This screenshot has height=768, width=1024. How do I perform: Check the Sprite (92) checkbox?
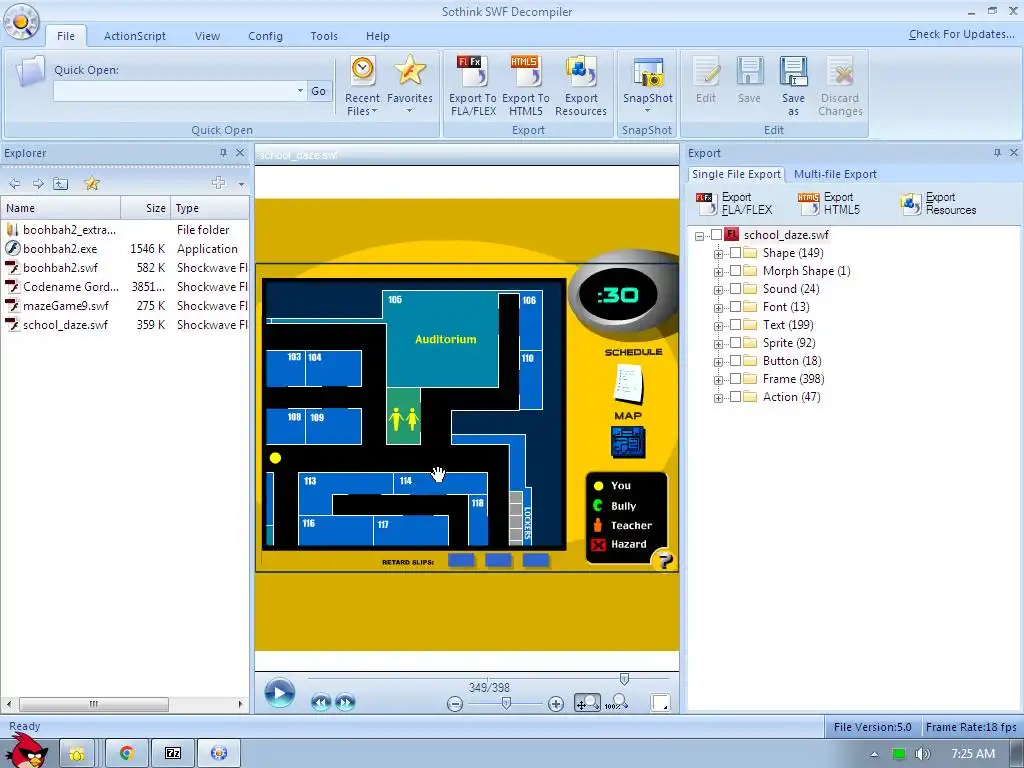[x=735, y=343]
